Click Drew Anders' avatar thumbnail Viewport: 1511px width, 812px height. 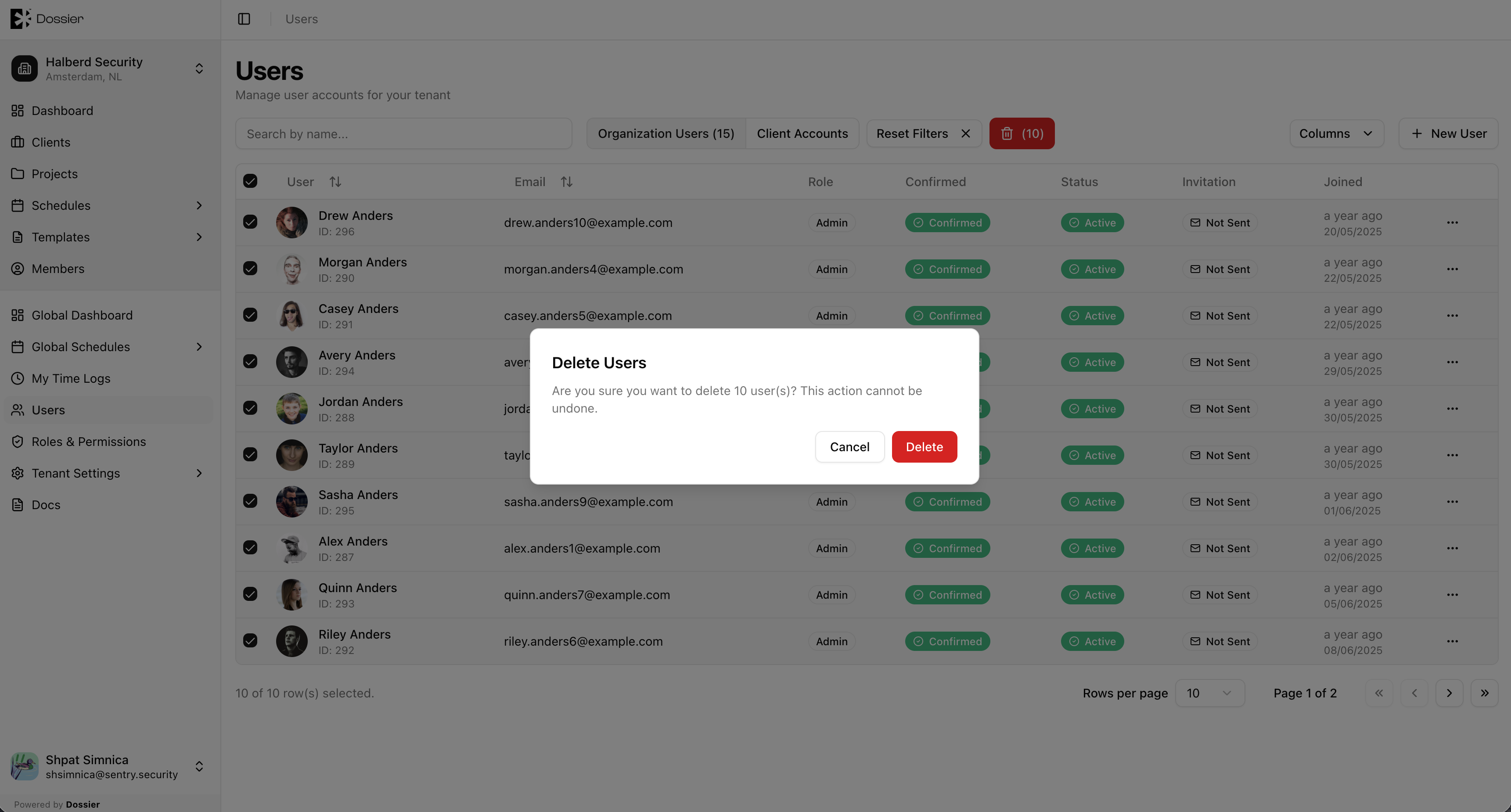[291, 222]
